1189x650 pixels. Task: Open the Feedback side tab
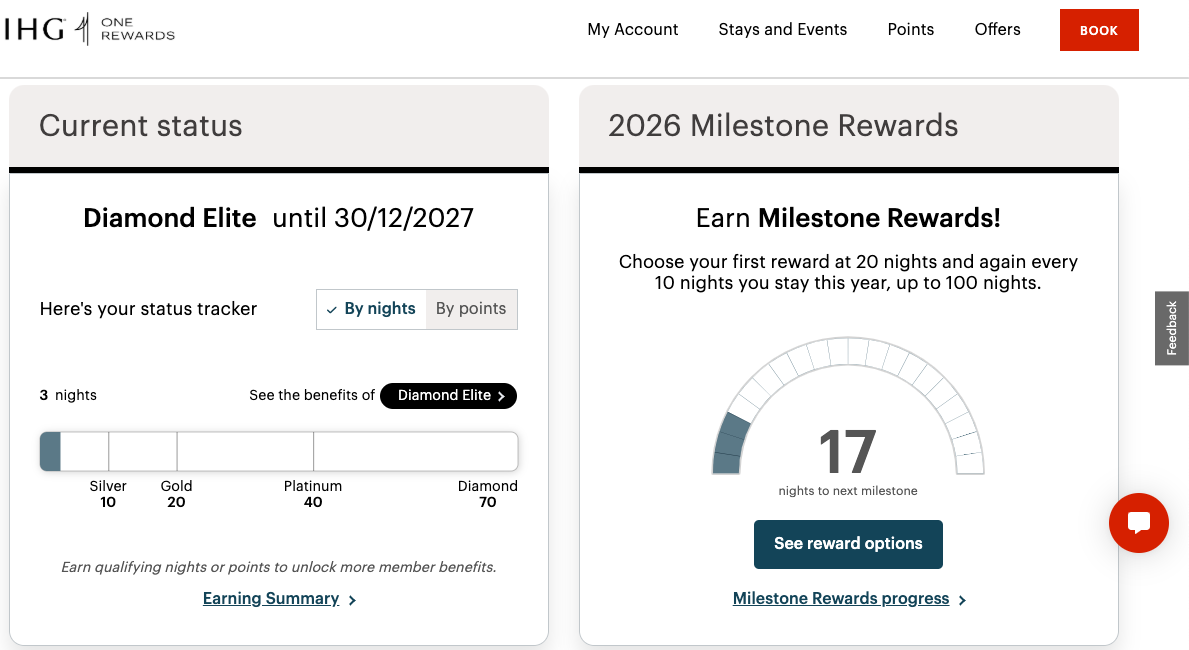pos(1172,328)
